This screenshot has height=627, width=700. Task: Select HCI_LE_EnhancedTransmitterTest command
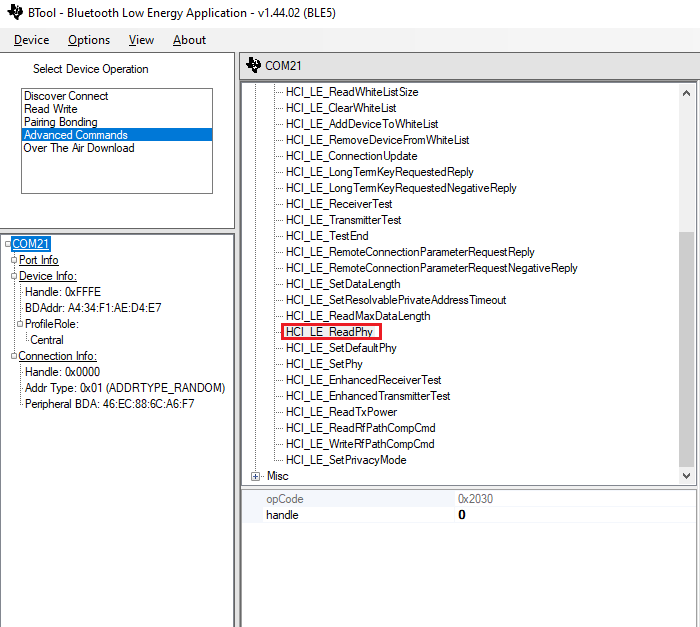[x=368, y=397]
